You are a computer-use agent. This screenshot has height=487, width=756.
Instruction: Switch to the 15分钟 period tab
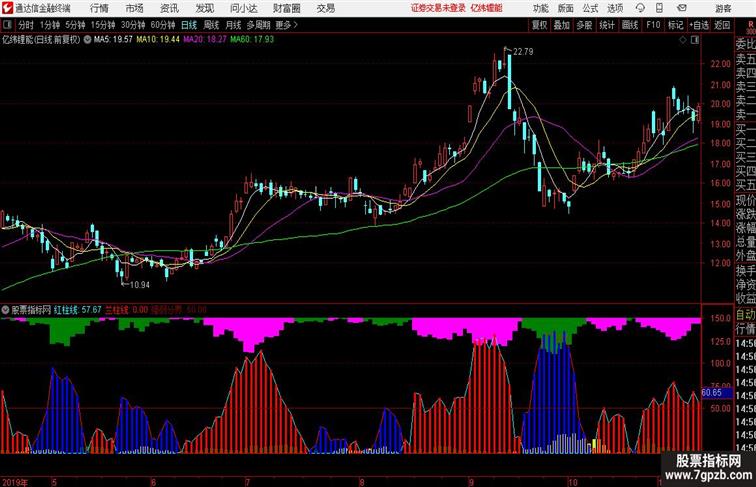click(103, 25)
